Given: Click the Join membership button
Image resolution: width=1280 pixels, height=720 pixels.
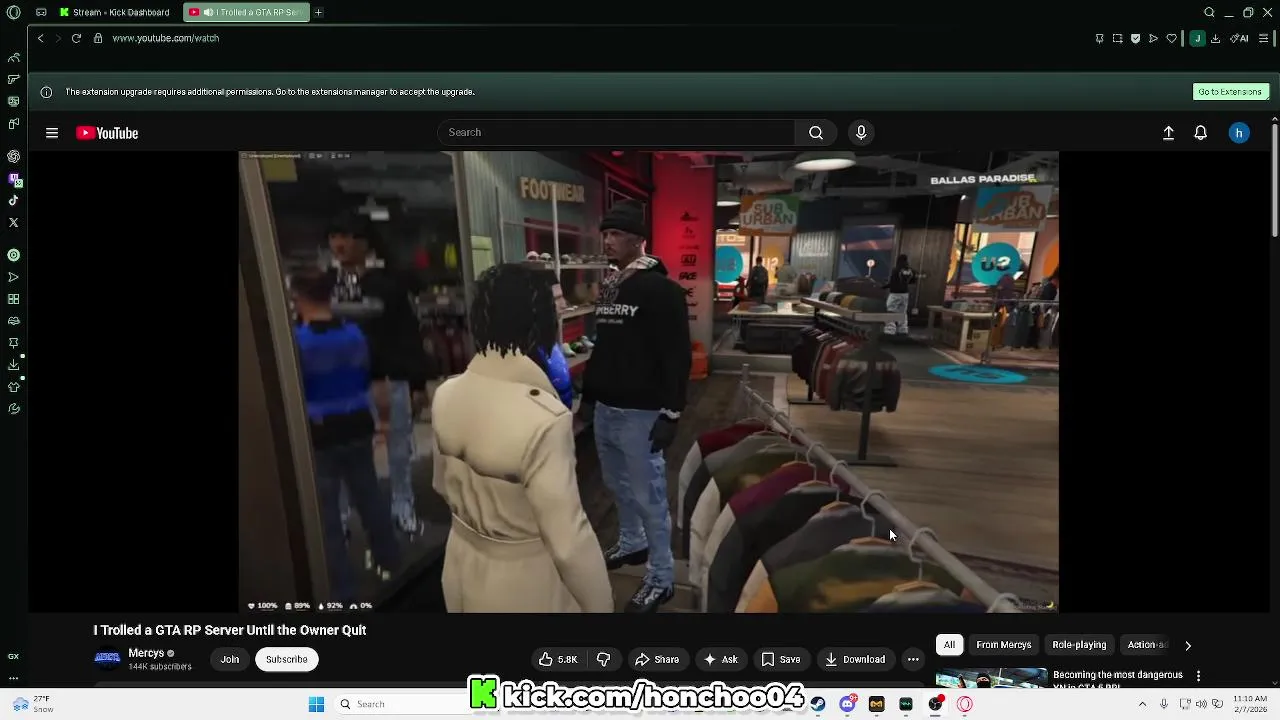Looking at the screenshot, I should 230,659.
